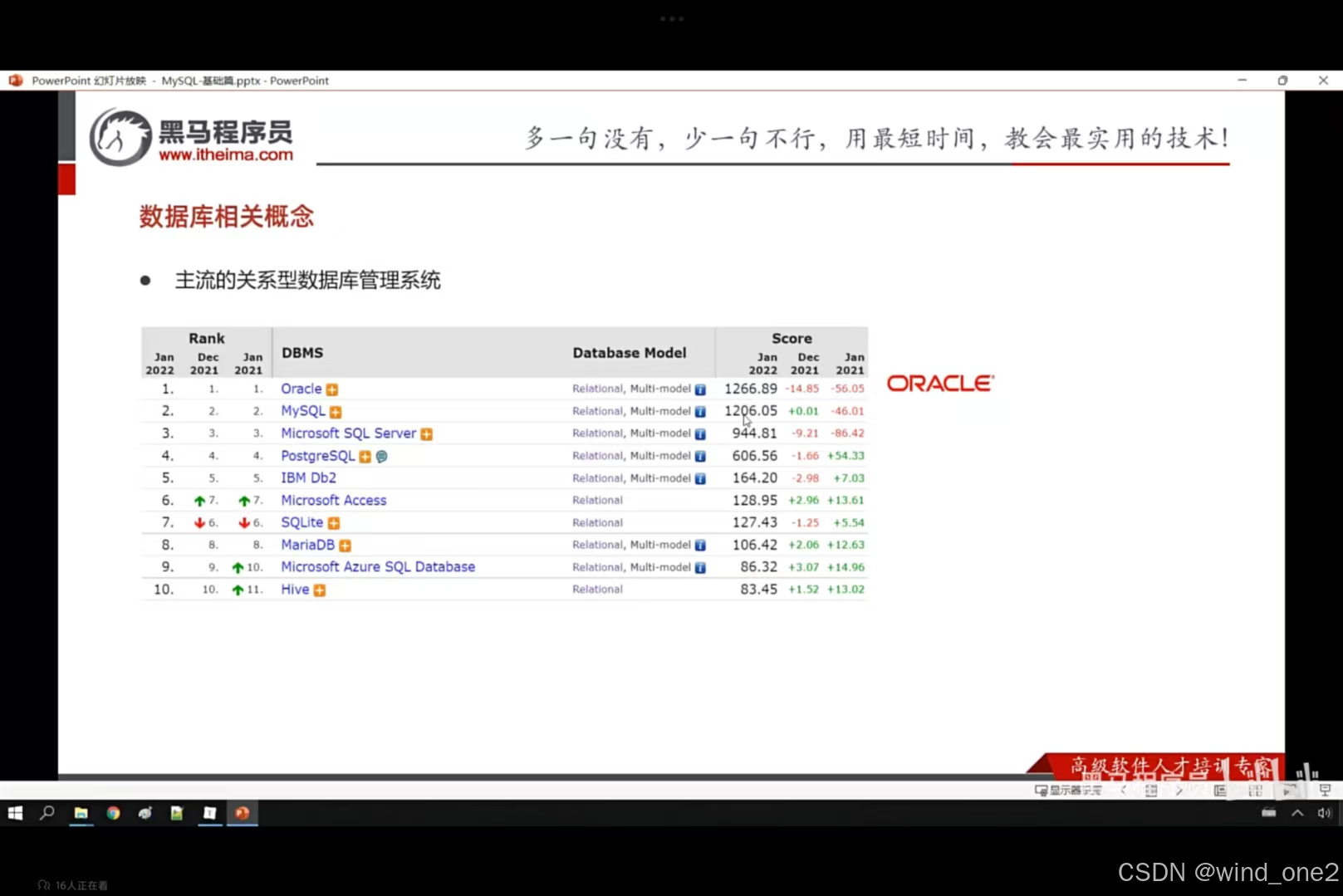Click the plus icon beside Hive
This screenshot has width=1343, height=896.
tap(319, 590)
